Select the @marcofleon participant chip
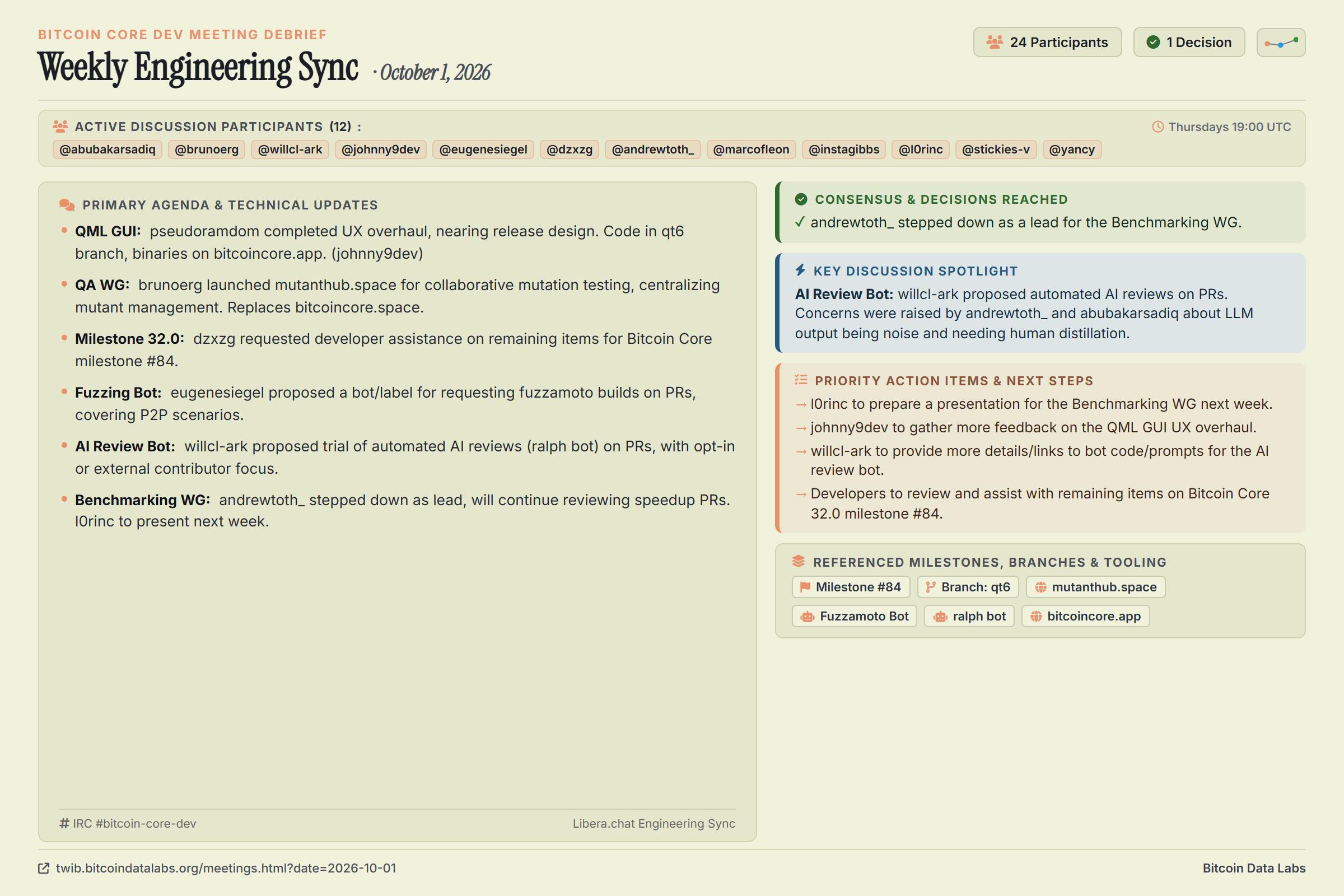Image resolution: width=1344 pixels, height=896 pixels. pyautogui.click(x=751, y=150)
